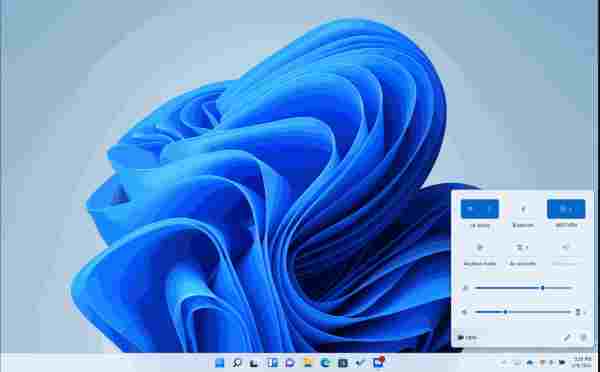Open the taskbar app with red notification badge
600x372 pixels.
pos(378,362)
